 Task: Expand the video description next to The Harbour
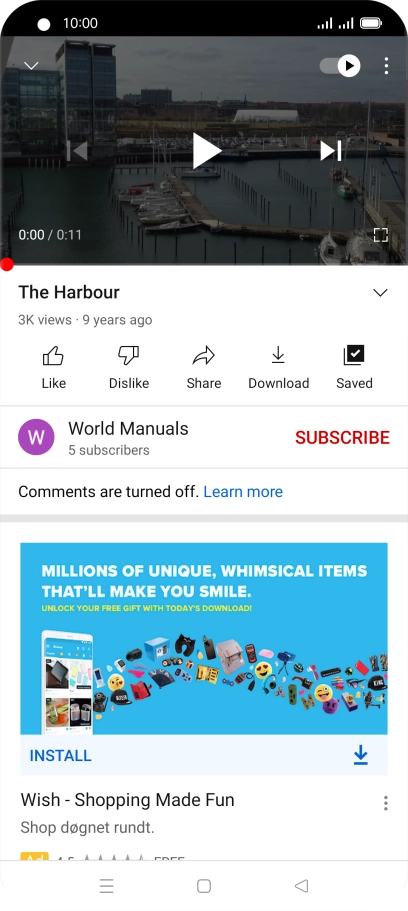pos(380,292)
